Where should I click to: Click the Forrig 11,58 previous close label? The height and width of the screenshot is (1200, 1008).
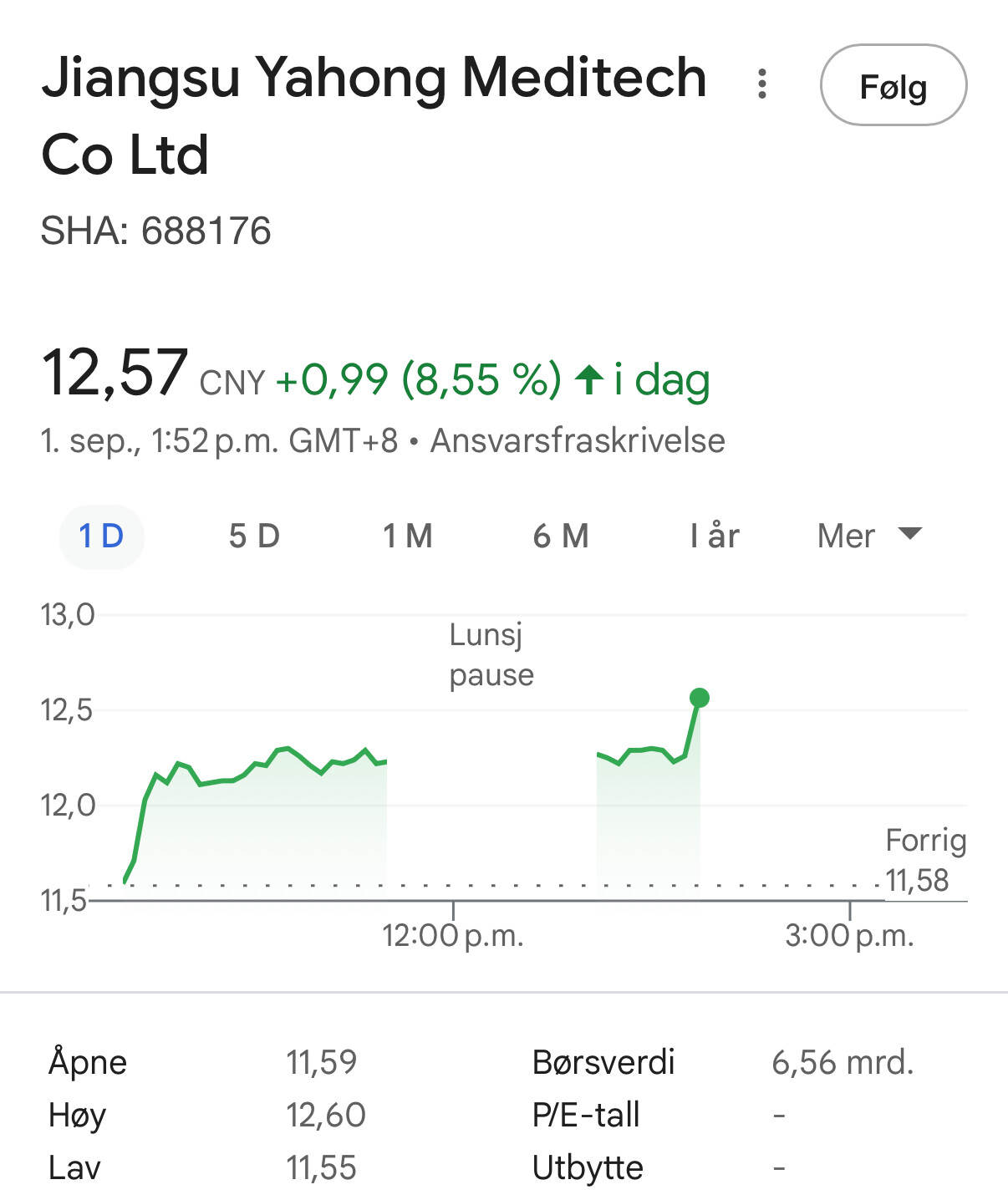click(925, 860)
